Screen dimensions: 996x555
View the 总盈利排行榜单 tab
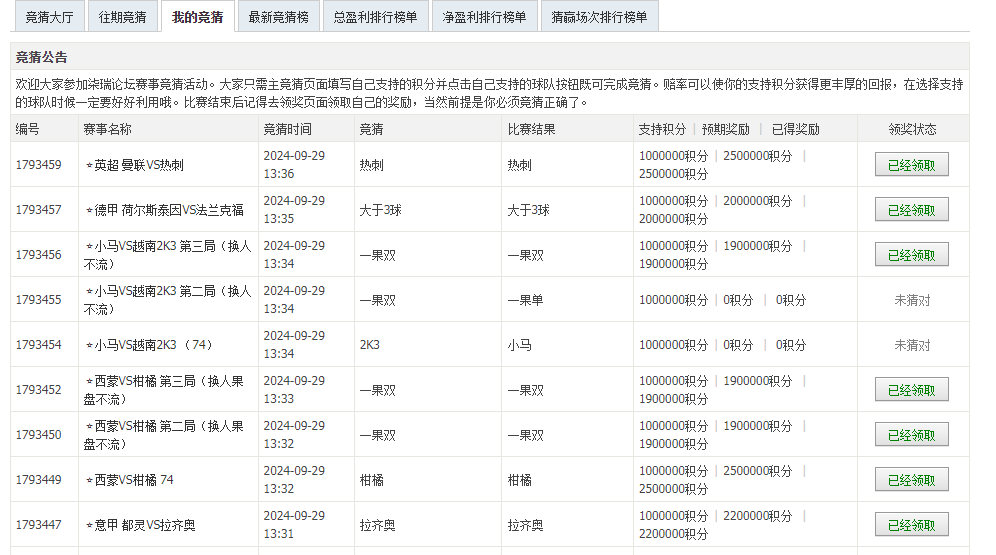(376, 17)
